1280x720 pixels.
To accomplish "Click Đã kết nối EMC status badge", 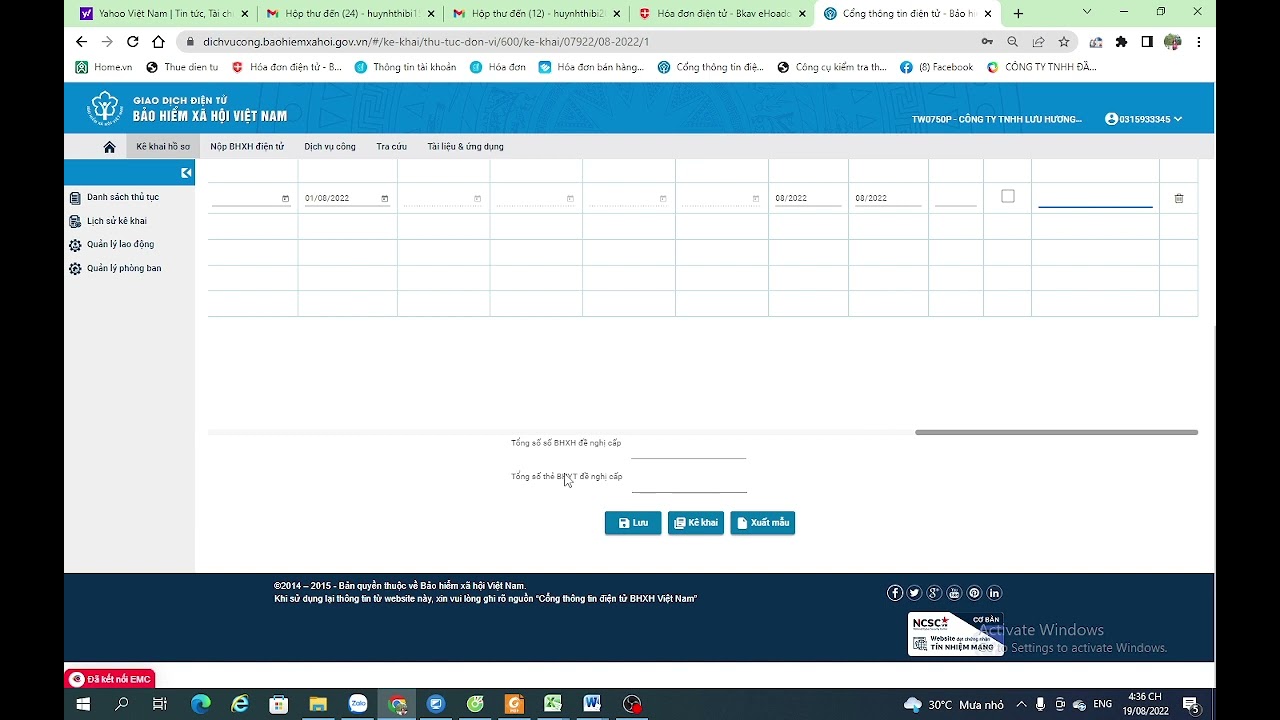I will [x=110, y=679].
